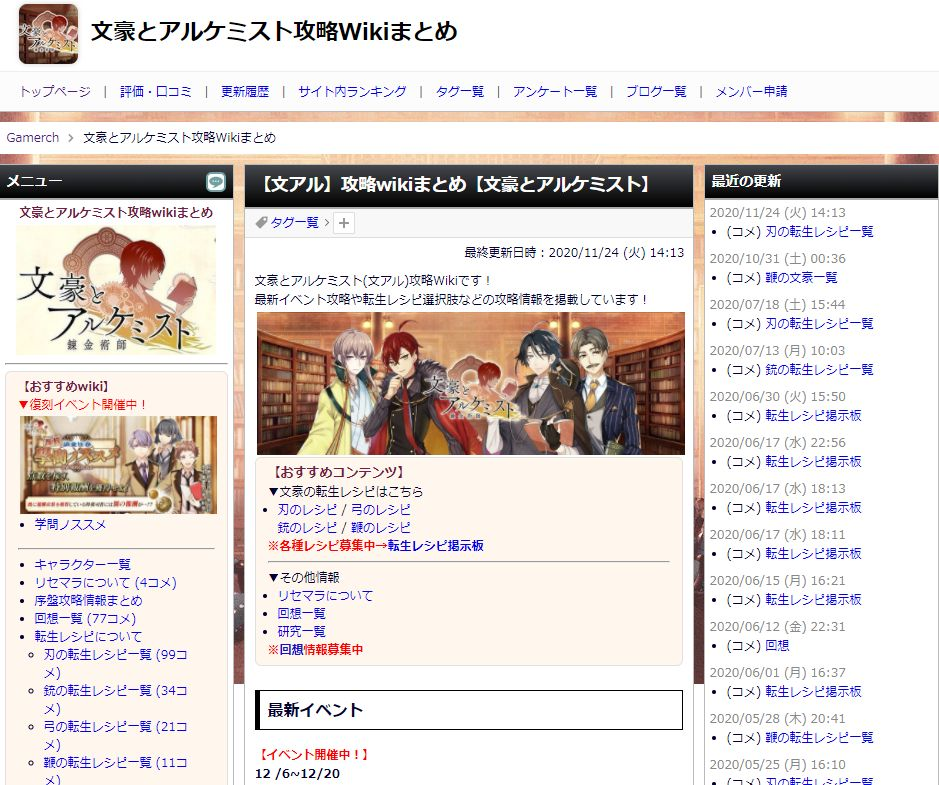
Task: Click the 文豪とアルケミスト sidebar logo image
Action: point(116,290)
